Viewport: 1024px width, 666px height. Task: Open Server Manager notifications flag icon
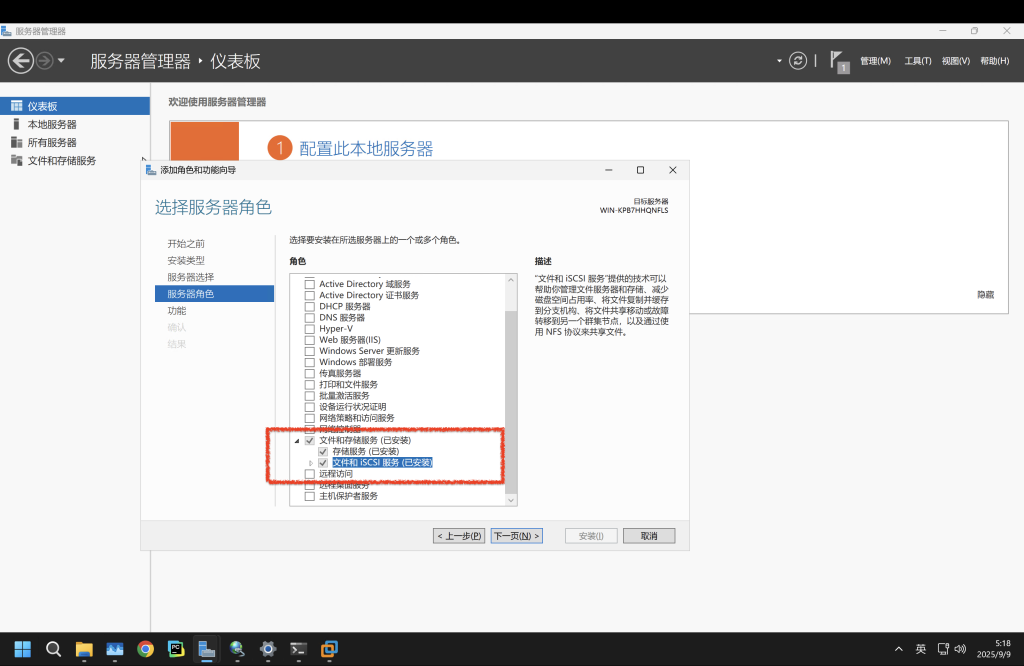pos(838,60)
